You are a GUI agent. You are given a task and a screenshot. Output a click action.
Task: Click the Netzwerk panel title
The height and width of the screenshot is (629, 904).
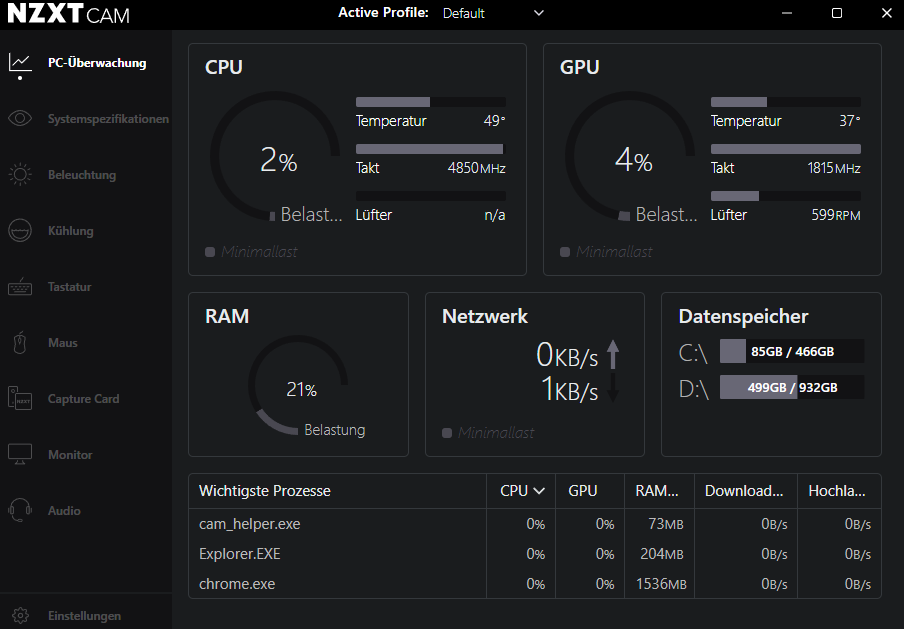point(484,316)
